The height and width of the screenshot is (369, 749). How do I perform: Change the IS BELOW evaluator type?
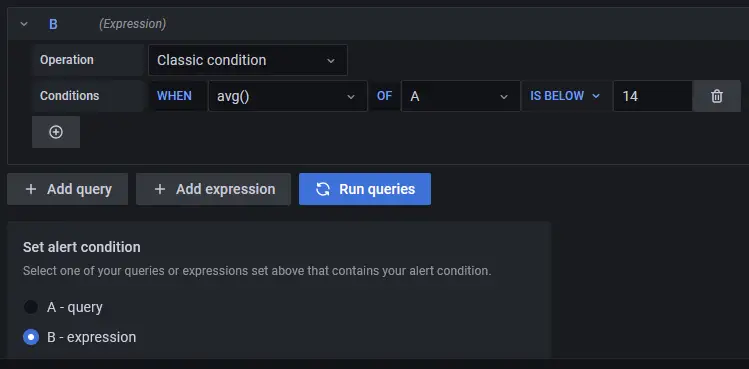(x=565, y=96)
